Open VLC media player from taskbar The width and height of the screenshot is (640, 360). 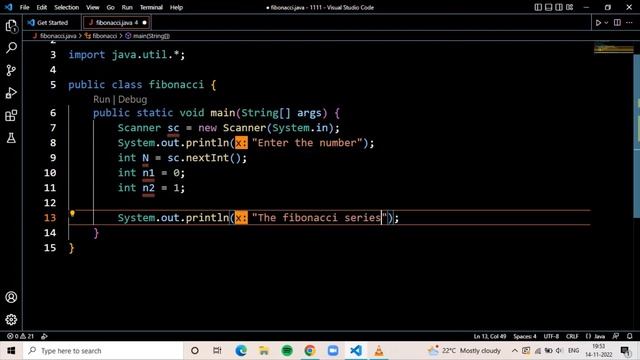coord(379,351)
